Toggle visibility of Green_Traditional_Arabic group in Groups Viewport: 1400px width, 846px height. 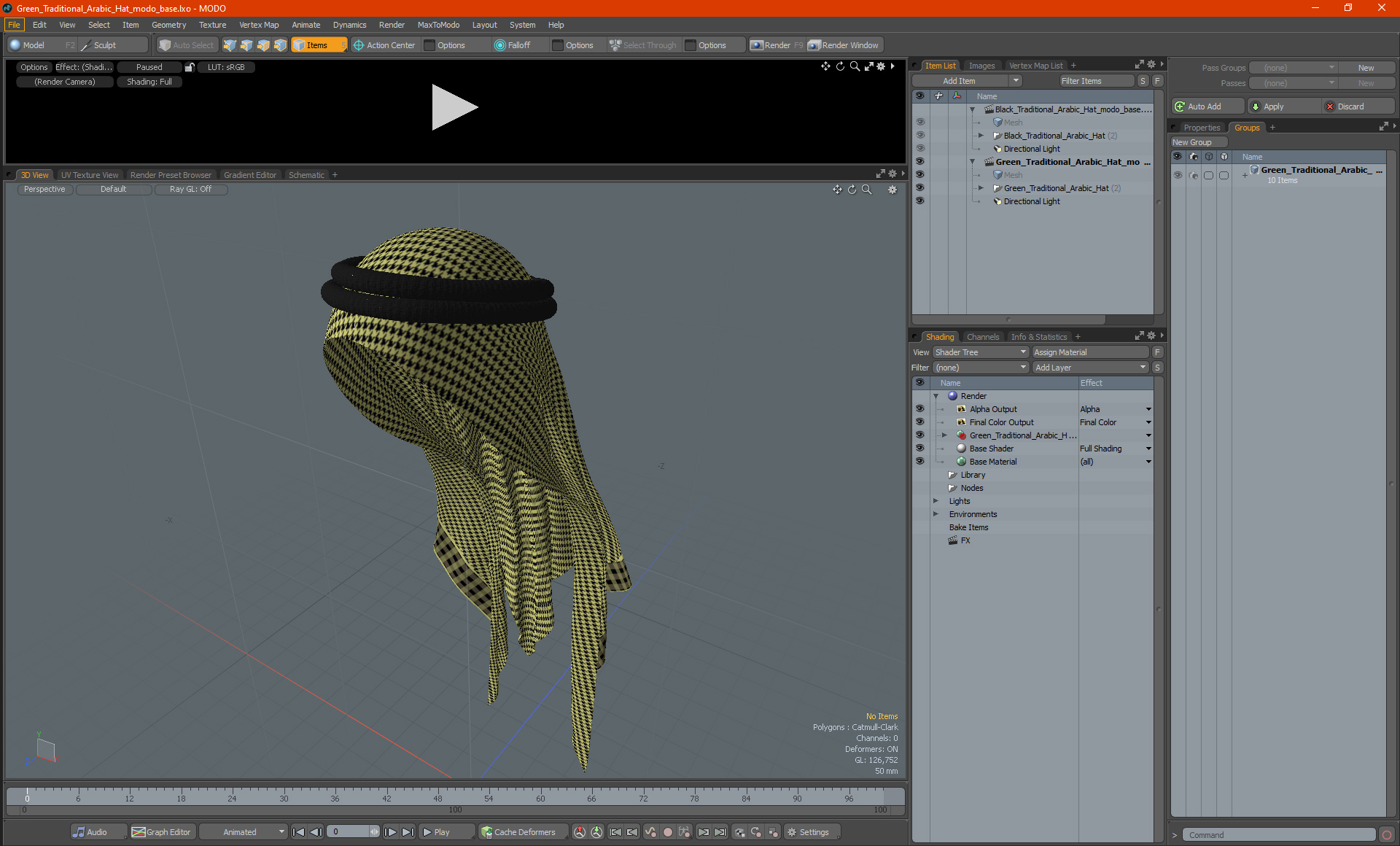pos(1177,175)
